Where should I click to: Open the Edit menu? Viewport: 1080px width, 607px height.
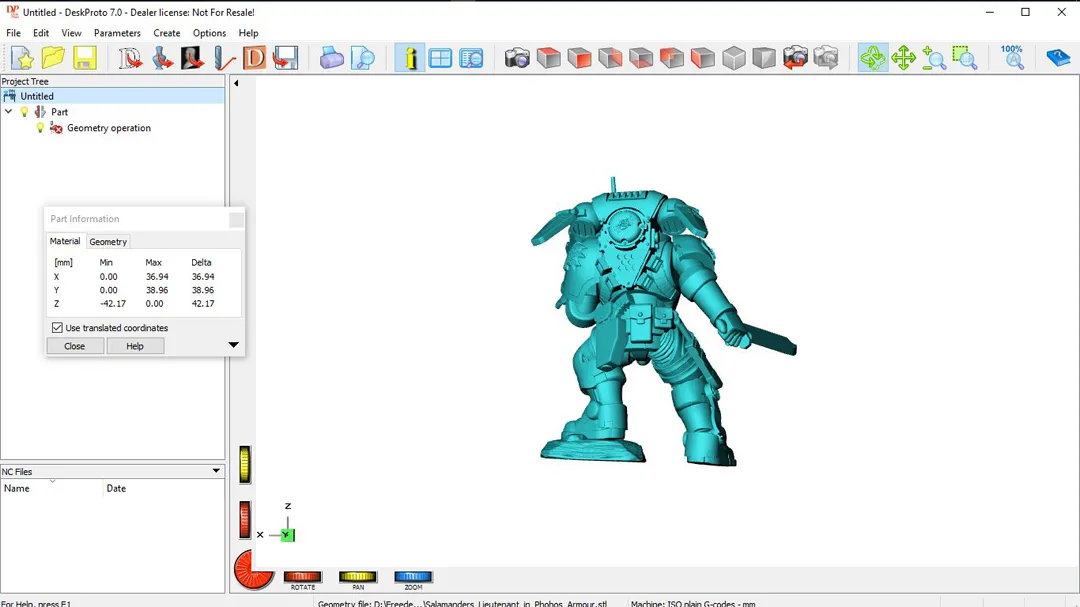pos(41,33)
